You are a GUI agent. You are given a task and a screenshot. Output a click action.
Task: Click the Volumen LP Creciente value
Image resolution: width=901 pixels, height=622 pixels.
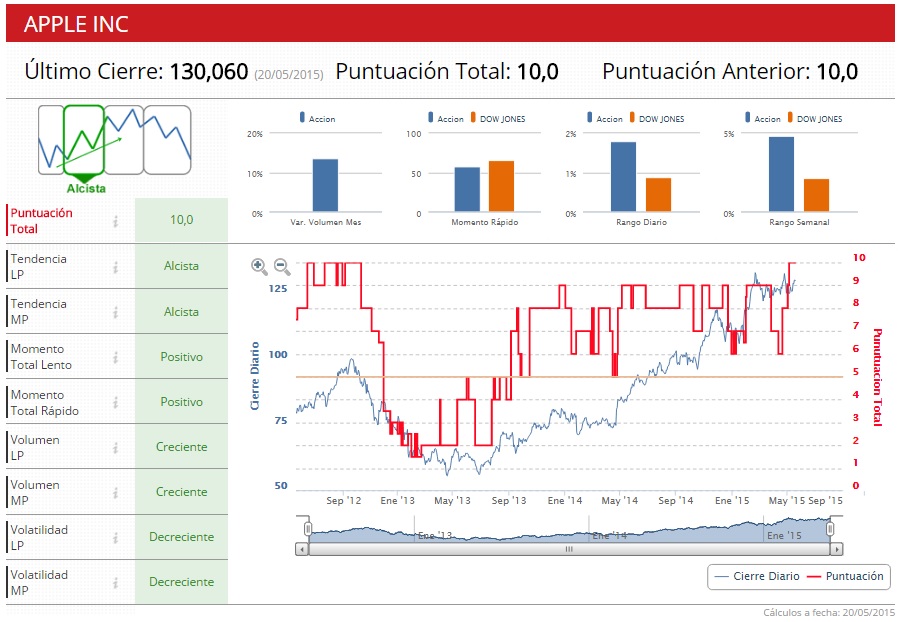tap(182, 447)
